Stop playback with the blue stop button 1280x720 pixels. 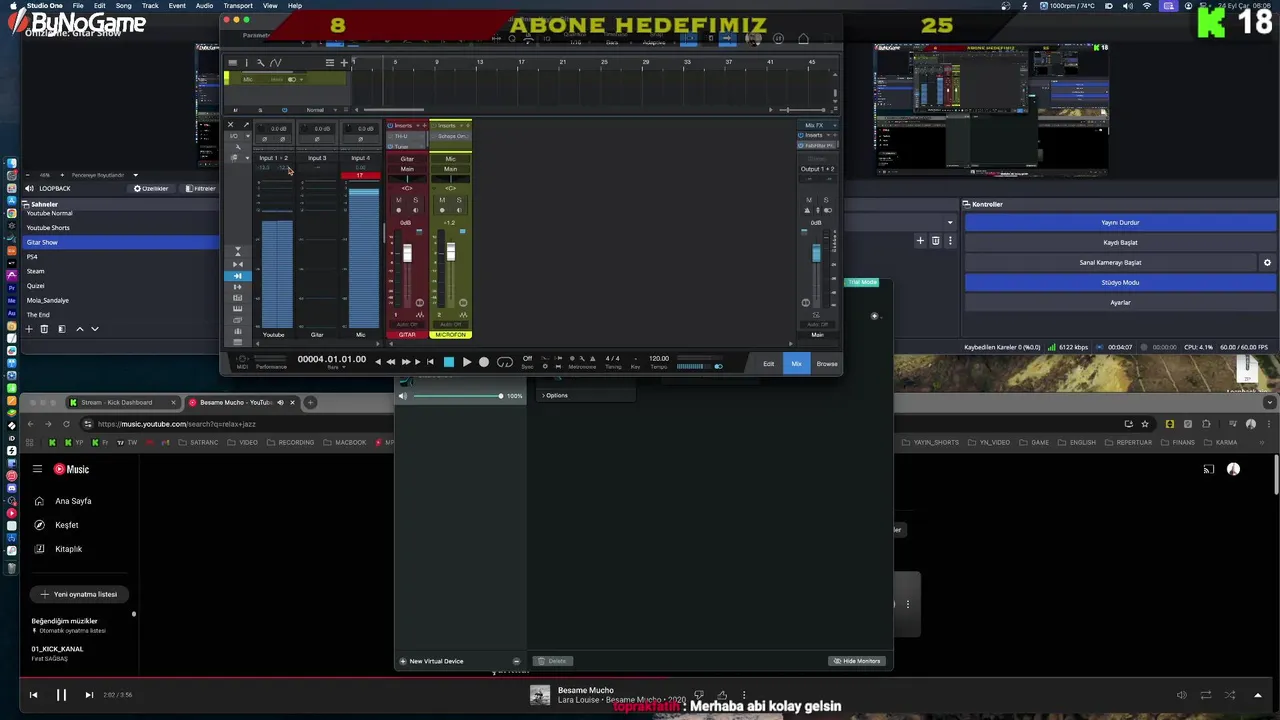tap(449, 362)
